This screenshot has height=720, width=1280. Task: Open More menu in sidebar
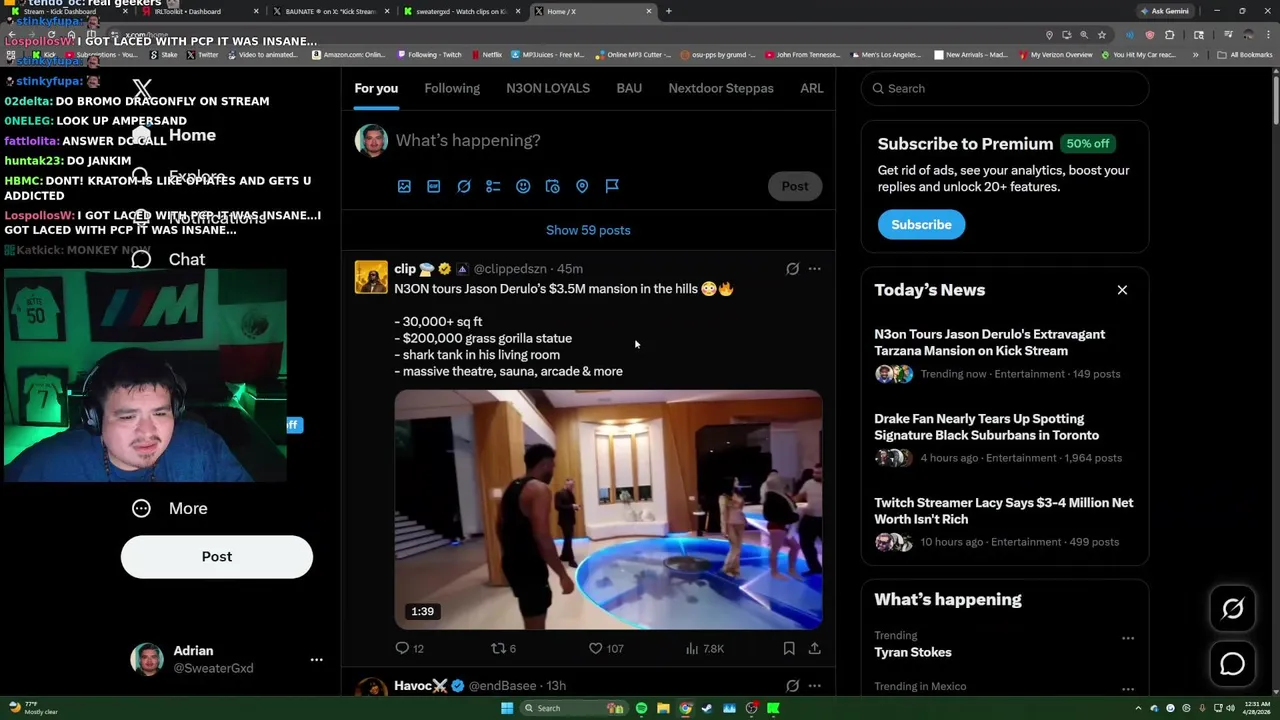pyautogui.click(x=170, y=508)
